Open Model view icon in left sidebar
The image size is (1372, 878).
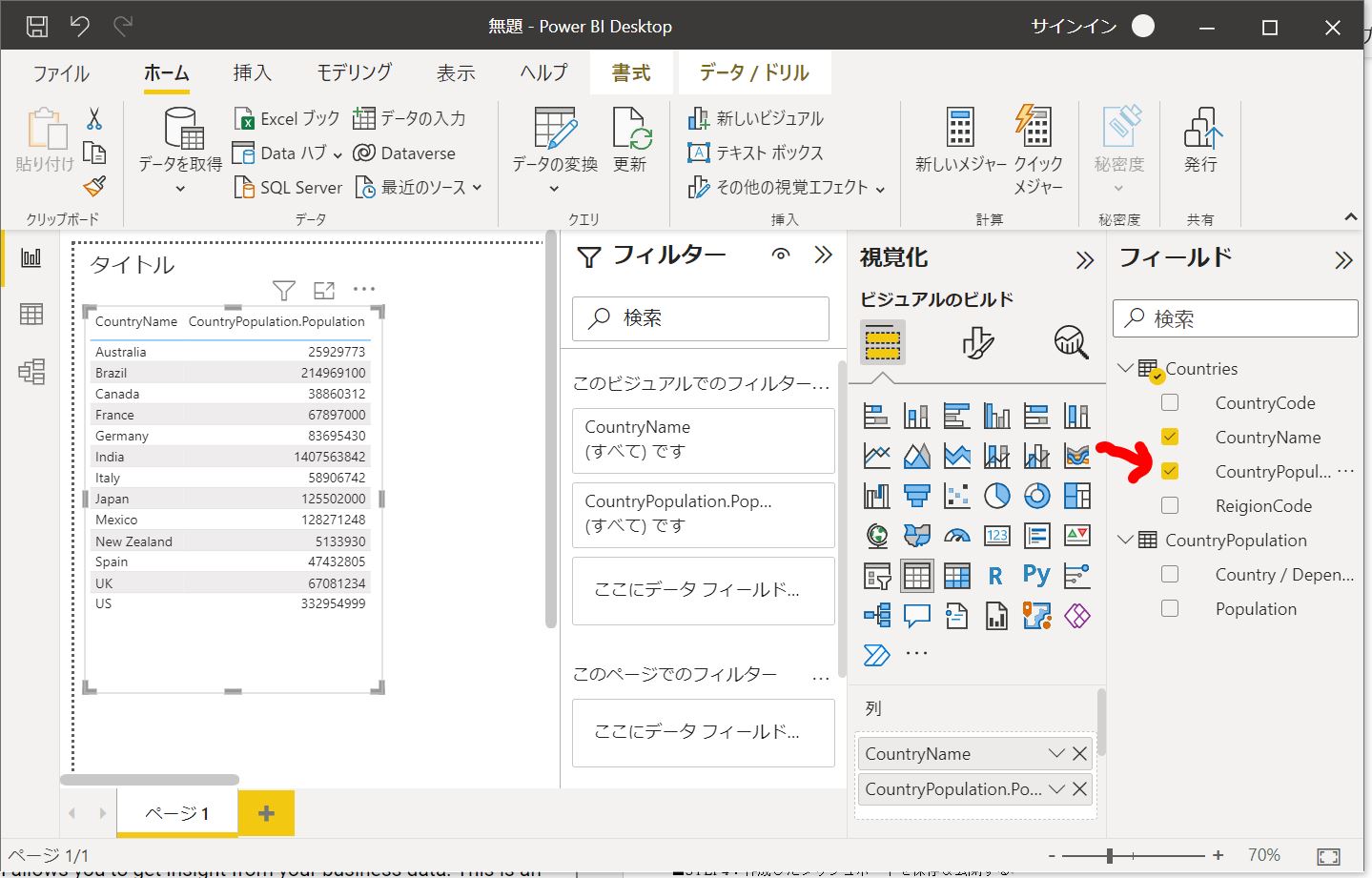[x=31, y=371]
